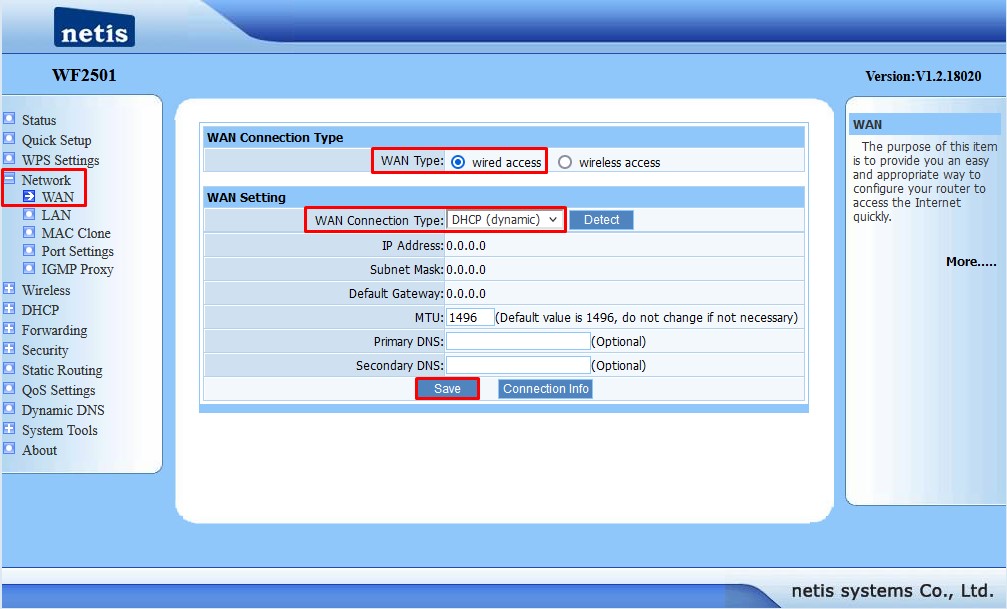This screenshot has width=1007, height=609.
Task: Click the Save button
Action: click(x=447, y=389)
